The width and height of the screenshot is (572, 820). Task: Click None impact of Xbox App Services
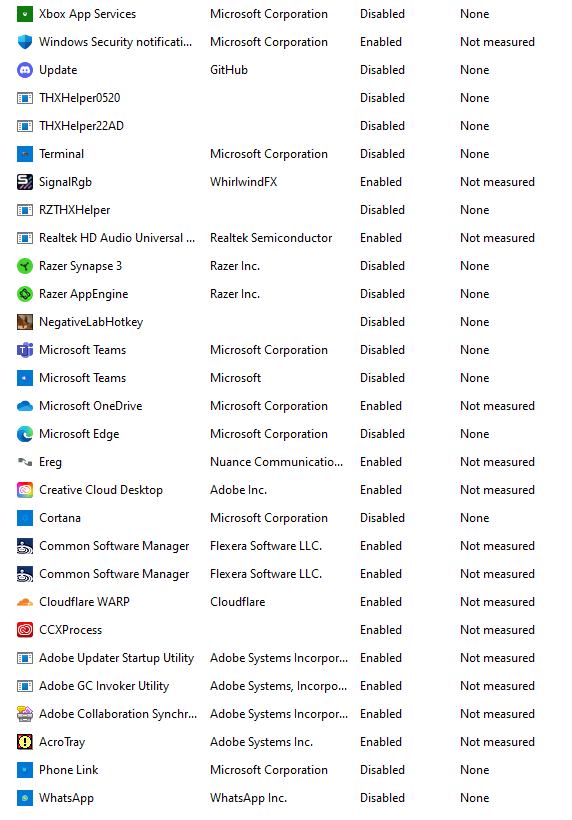point(475,14)
